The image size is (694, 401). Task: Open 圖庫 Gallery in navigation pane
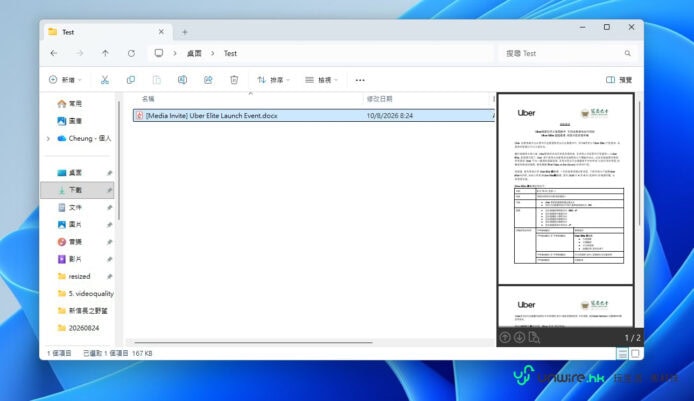coord(75,121)
